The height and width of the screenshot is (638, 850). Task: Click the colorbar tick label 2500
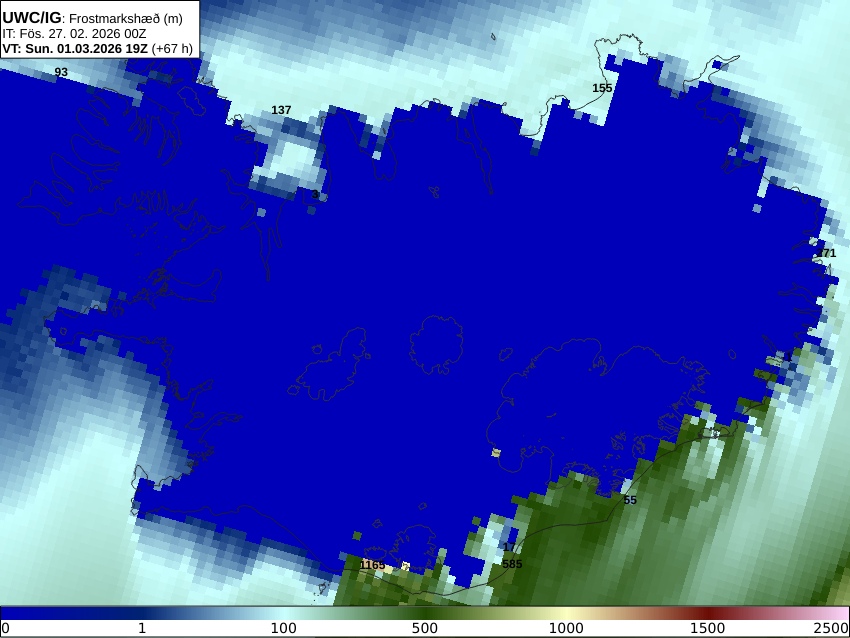pyautogui.click(x=831, y=629)
